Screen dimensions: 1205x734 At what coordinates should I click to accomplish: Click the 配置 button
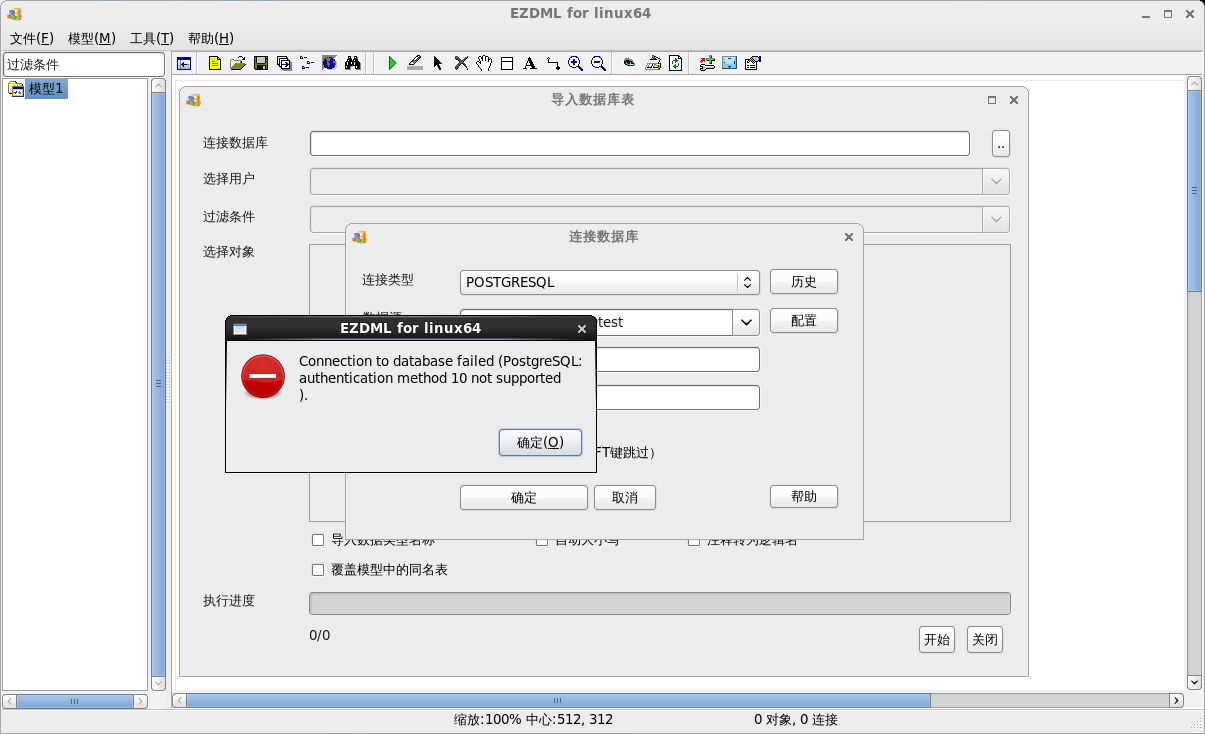click(x=804, y=320)
